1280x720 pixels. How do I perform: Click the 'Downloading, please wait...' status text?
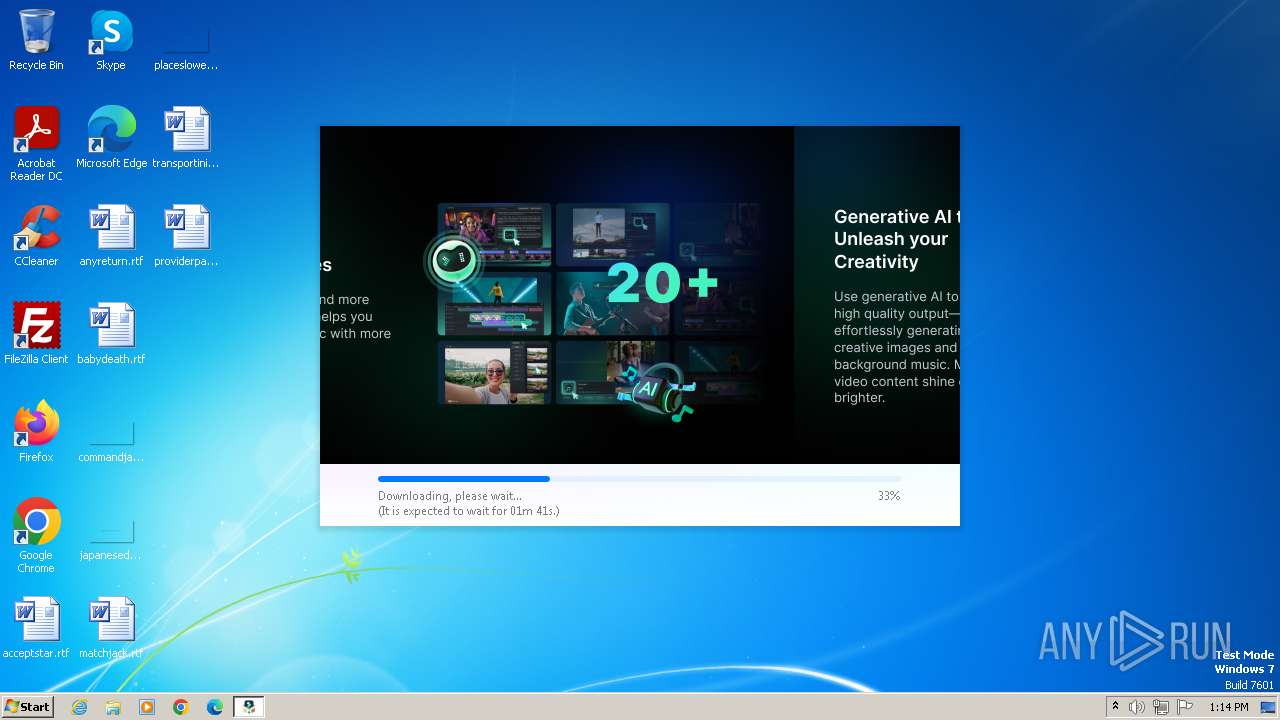(450, 496)
